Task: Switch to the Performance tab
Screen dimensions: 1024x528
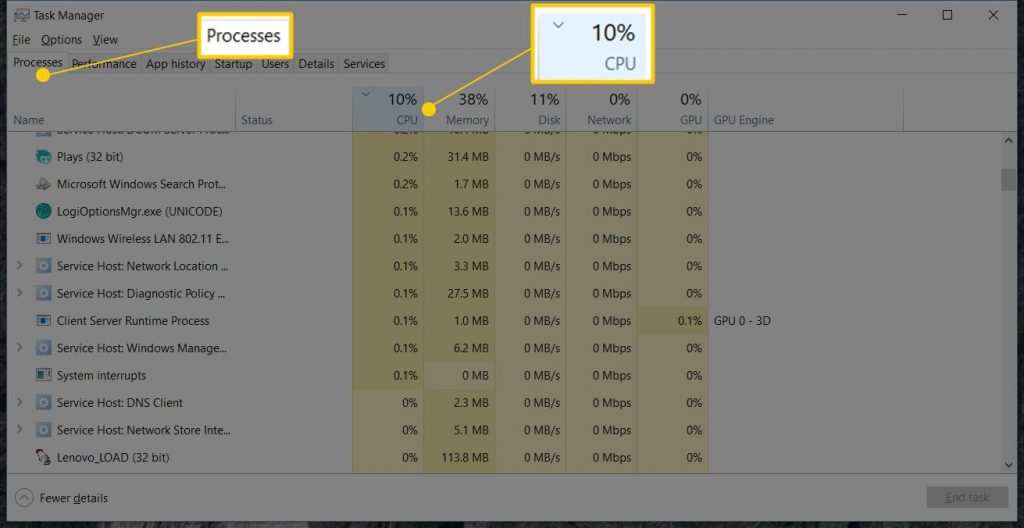Action: 104,64
